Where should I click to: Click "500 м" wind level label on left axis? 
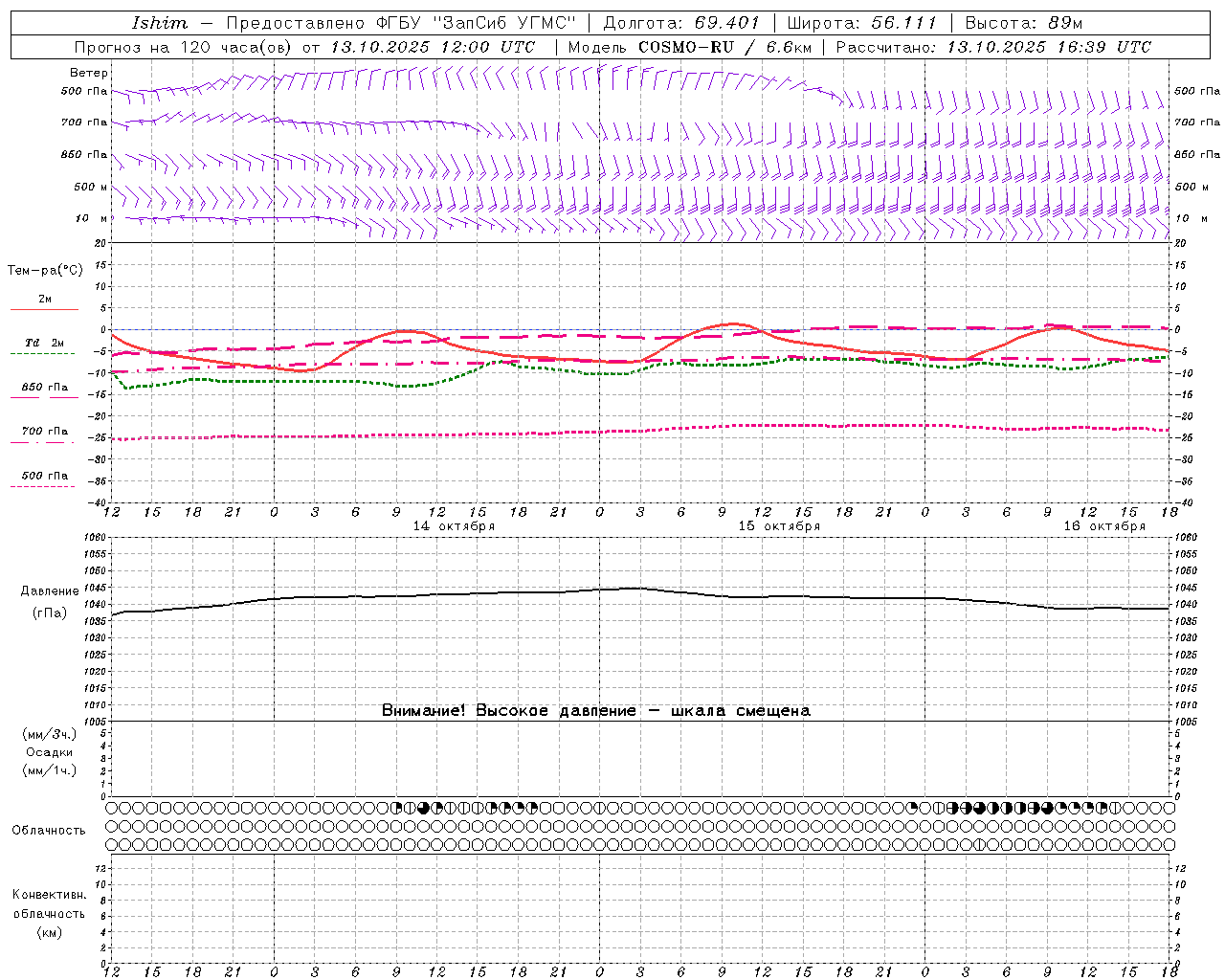[91, 187]
